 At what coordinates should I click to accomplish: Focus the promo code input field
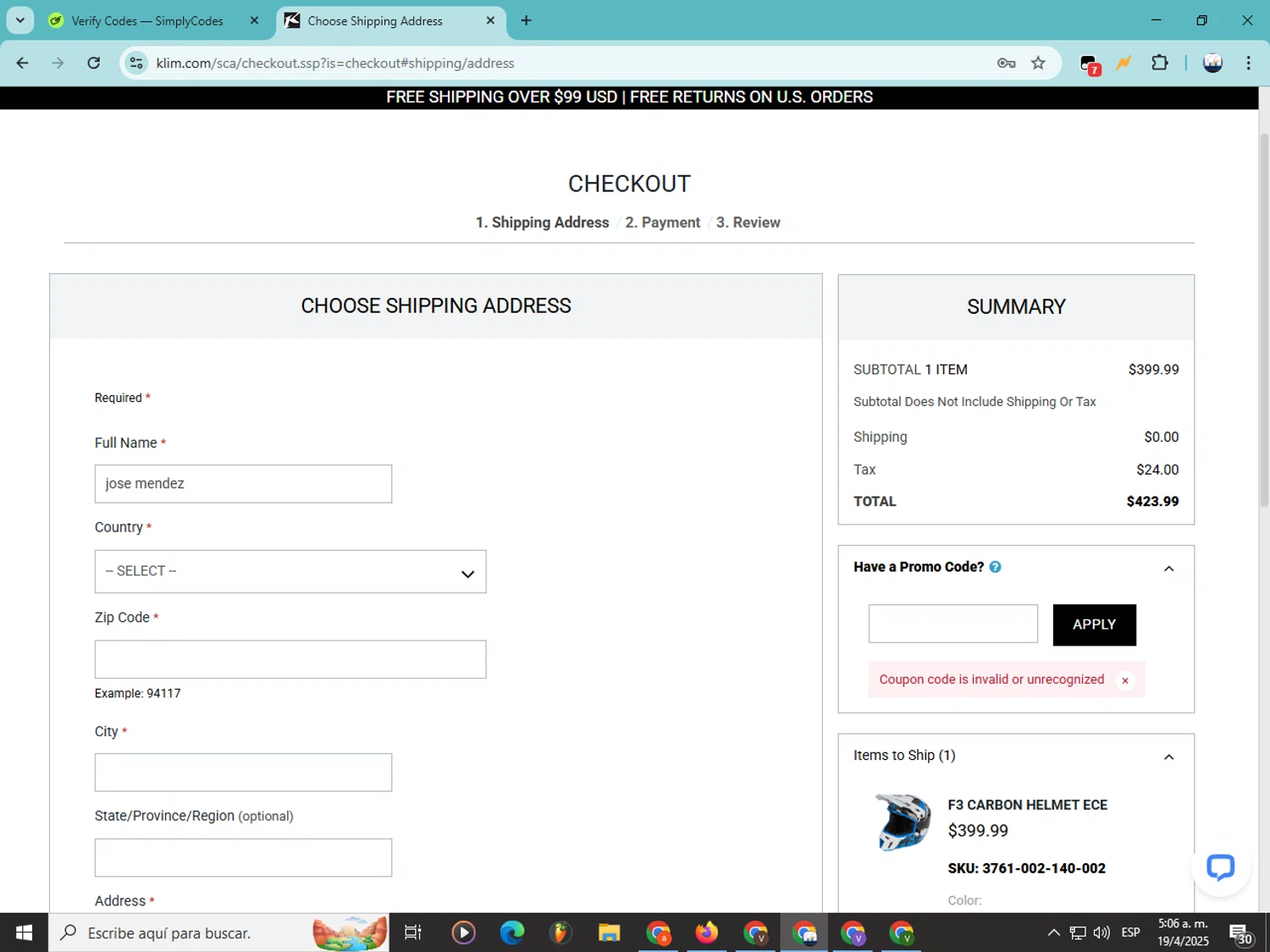952,624
